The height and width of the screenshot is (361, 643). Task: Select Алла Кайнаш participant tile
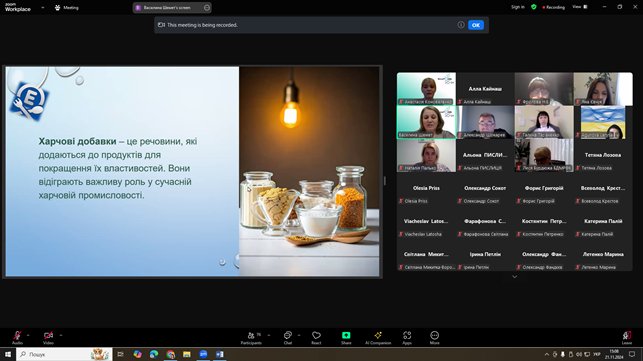485,89
